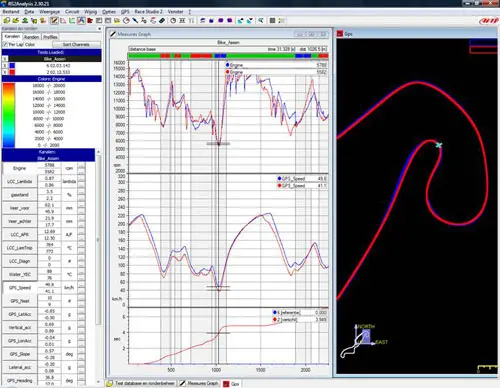Screen dimensions: 500x388
Task: Click the Sort Channels button
Action: [76, 44]
